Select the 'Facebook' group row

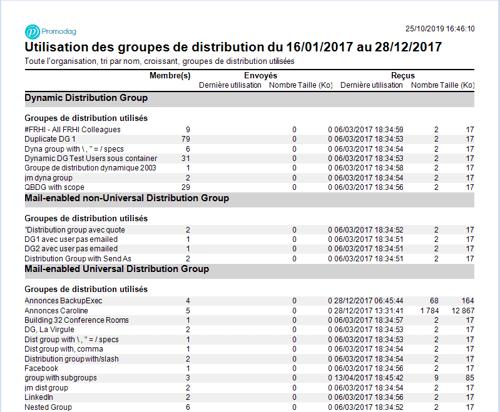click(249, 369)
